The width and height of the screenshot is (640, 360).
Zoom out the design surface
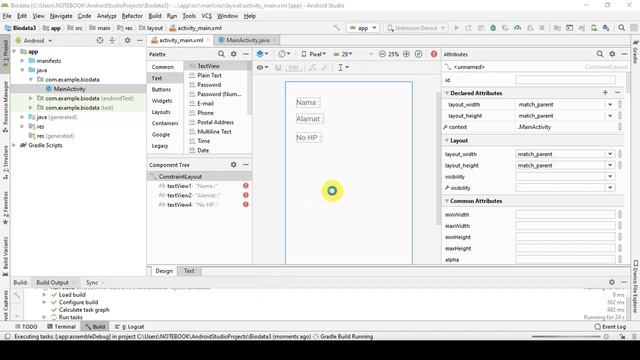tap(382, 54)
